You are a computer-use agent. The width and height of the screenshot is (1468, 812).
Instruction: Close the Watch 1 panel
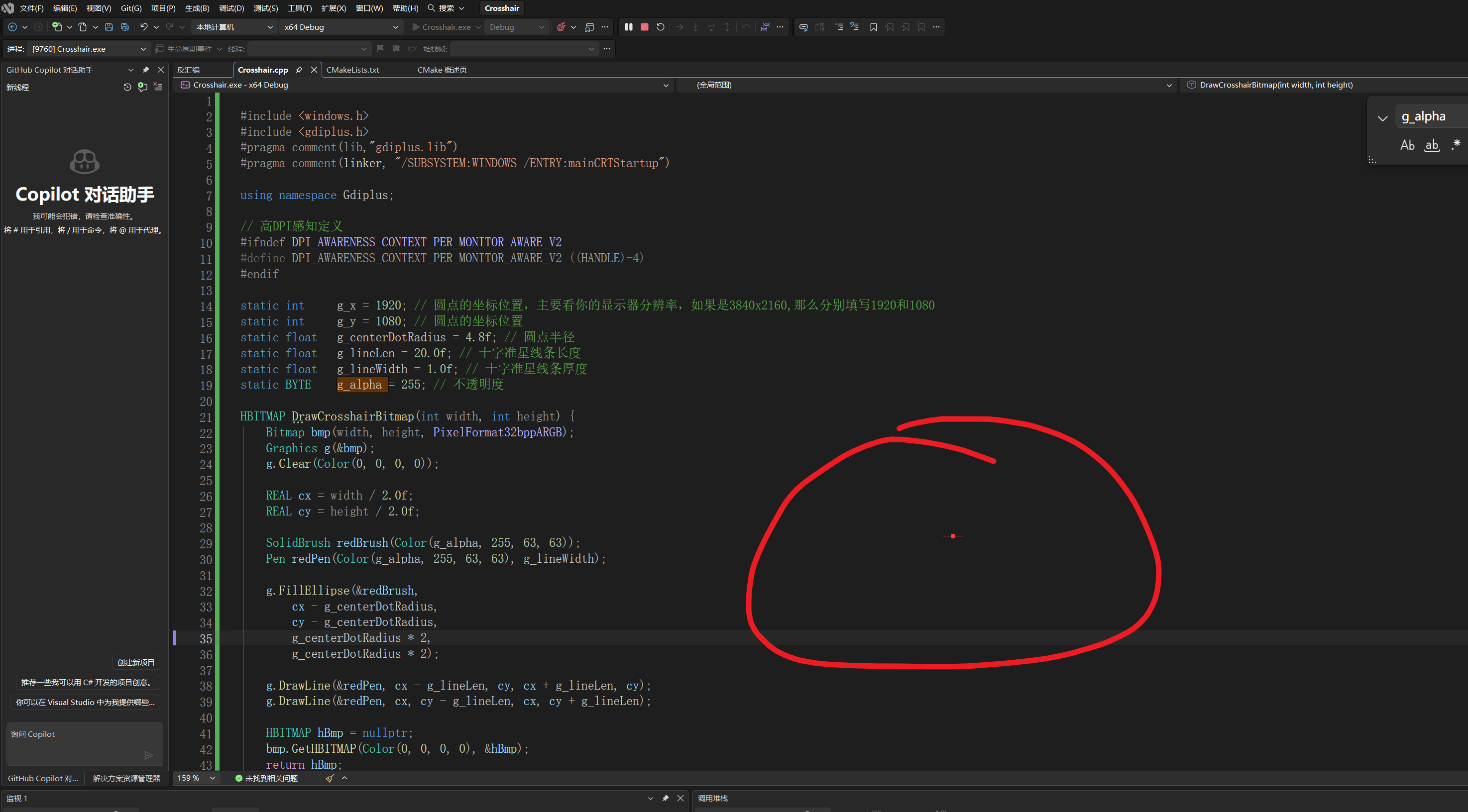coord(680,799)
